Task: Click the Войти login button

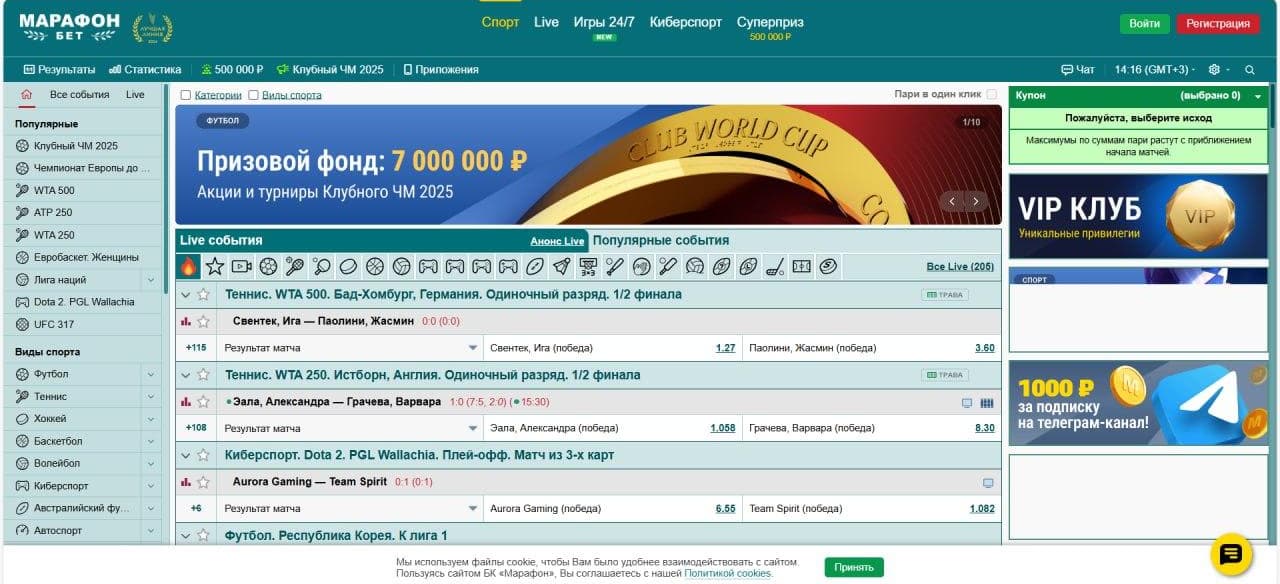Action: [x=1144, y=24]
